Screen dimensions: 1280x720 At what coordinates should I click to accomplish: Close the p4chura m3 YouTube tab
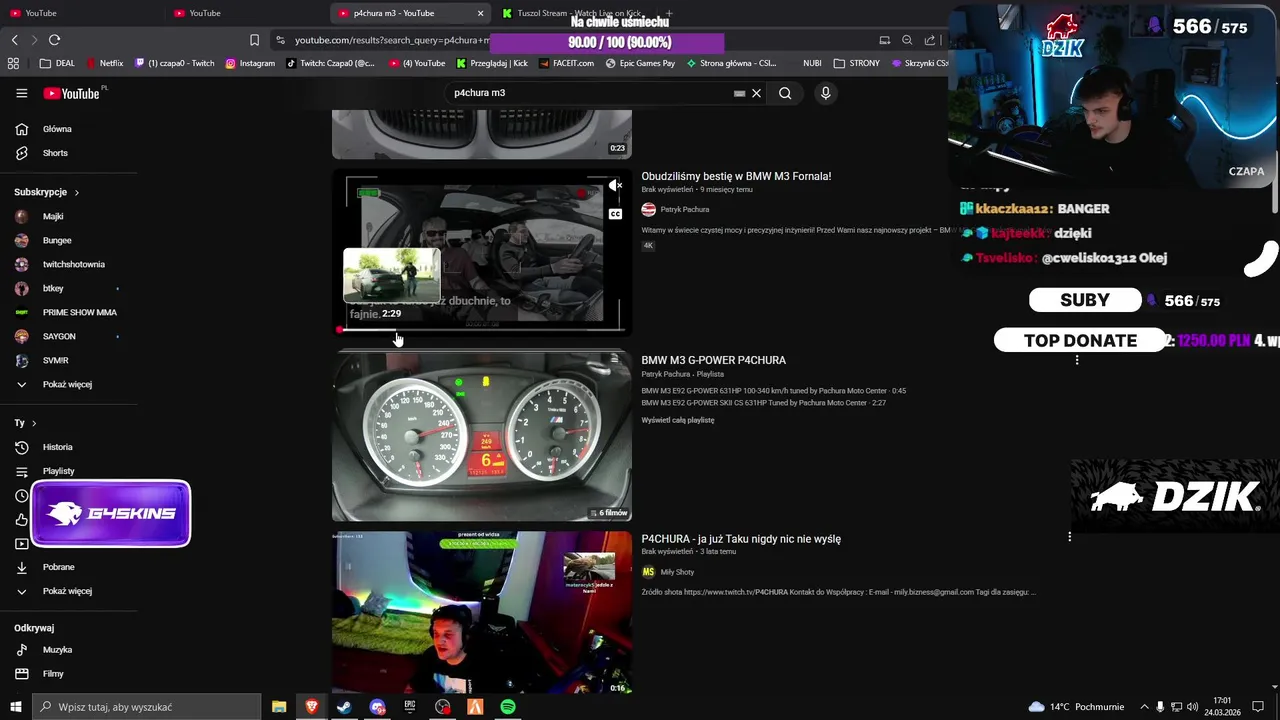click(480, 13)
